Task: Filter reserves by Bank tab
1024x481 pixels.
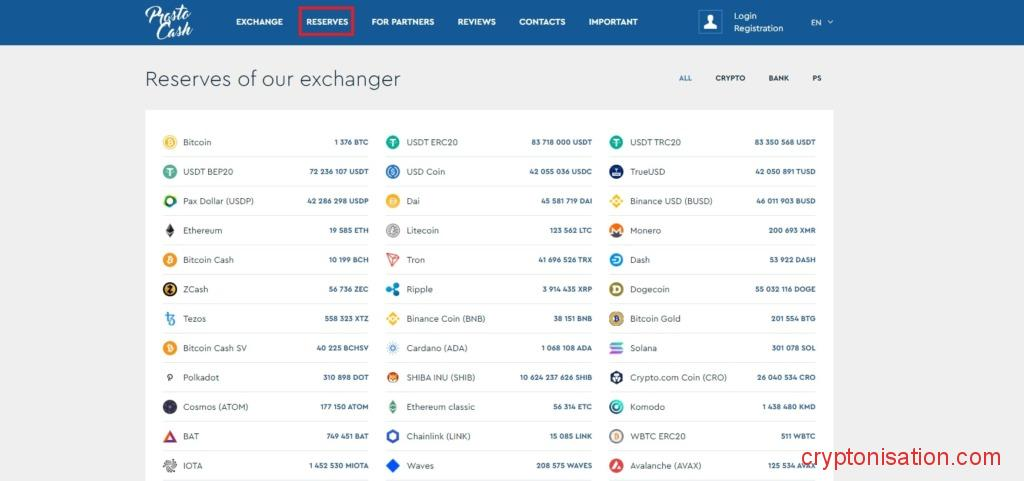Action: tap(778, 78)
